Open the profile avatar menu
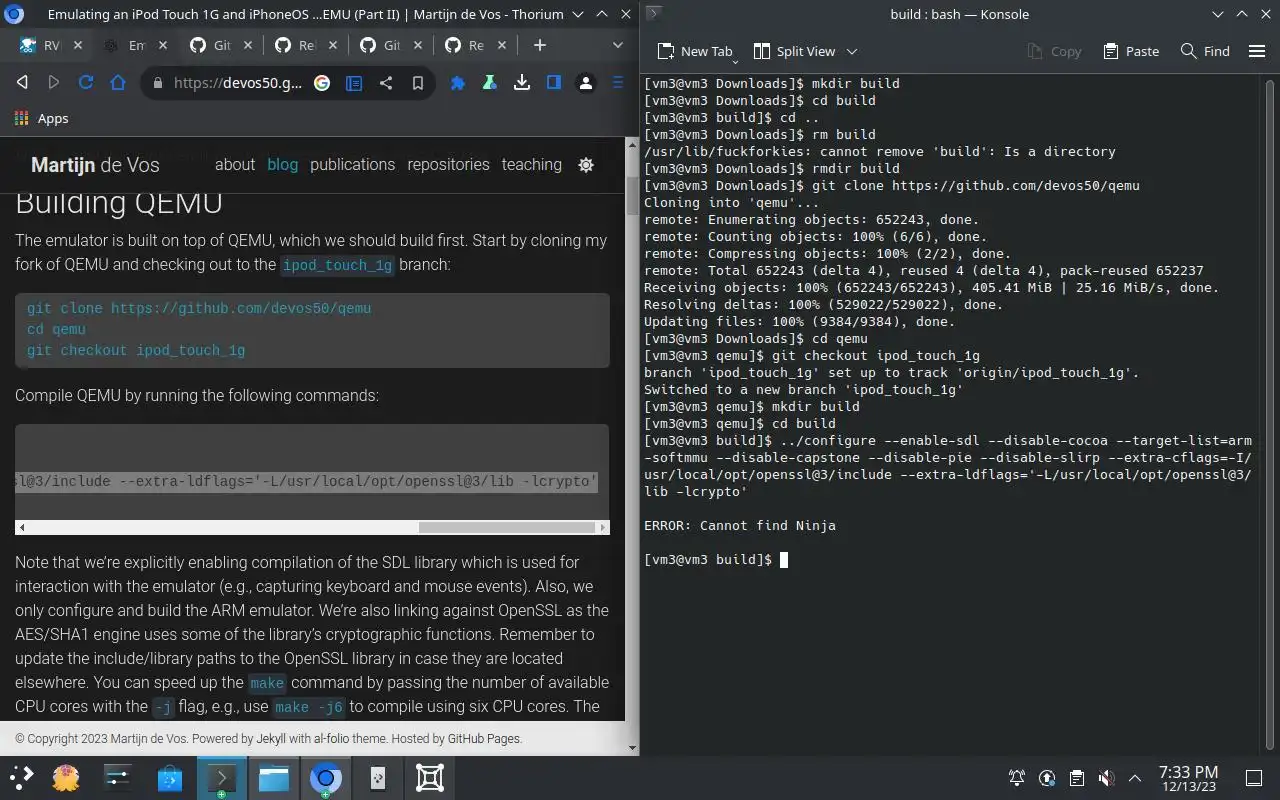1280x800 pixels. coord(586,83)
